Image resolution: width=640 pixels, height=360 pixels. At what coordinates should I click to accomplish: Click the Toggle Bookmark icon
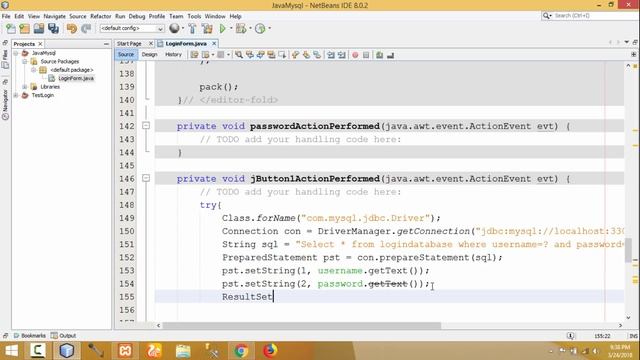317,55
